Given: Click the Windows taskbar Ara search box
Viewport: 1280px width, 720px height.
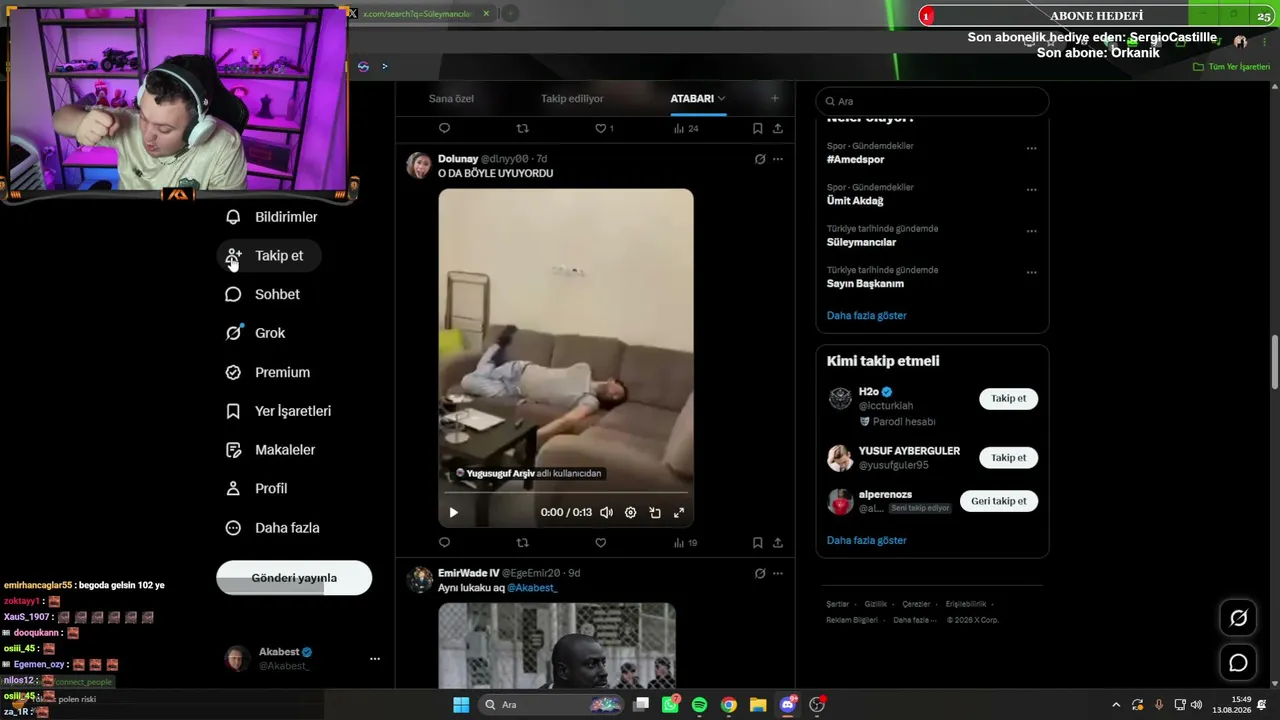Looking at the screenshot, I should [551, 705].
